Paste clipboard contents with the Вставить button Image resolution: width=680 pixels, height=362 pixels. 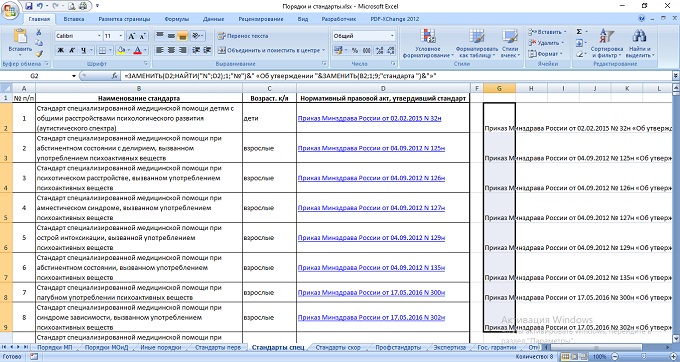tap(20, 42)
